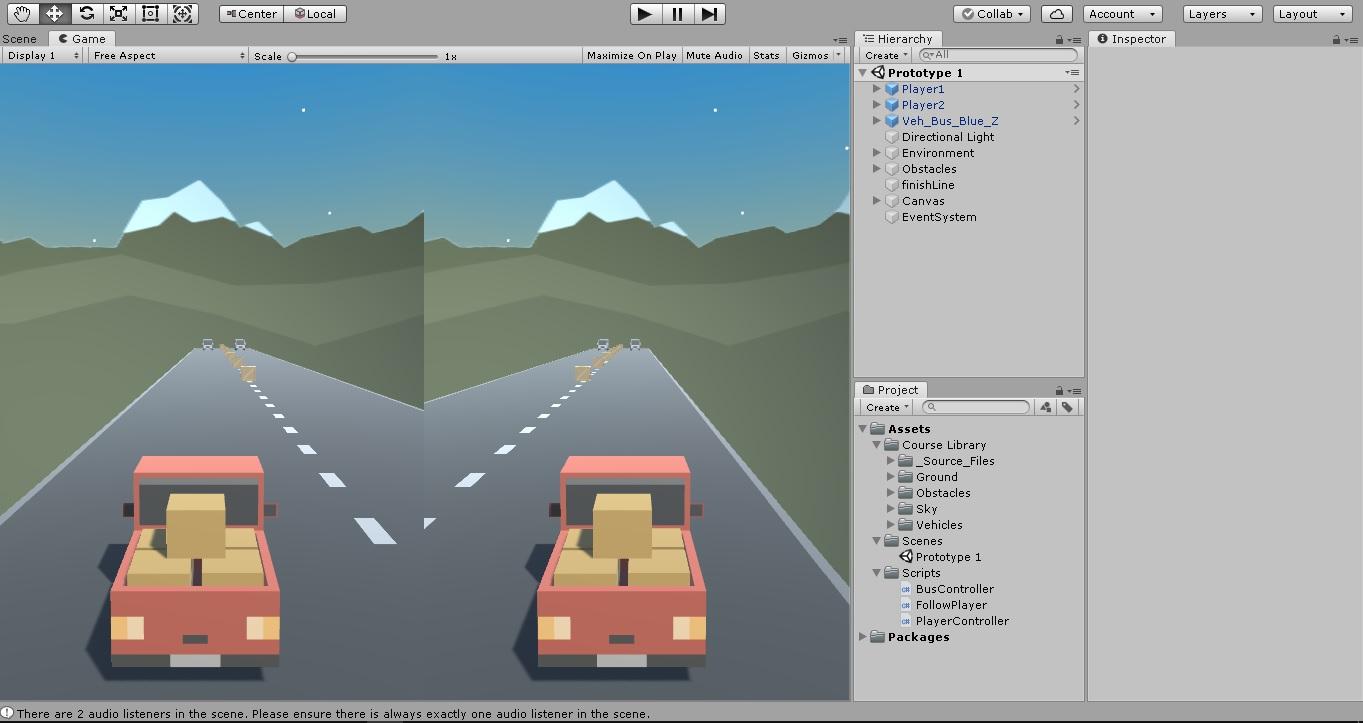Click the Pause button
This screenshot has height=723, width=1363.
(677, 14)
